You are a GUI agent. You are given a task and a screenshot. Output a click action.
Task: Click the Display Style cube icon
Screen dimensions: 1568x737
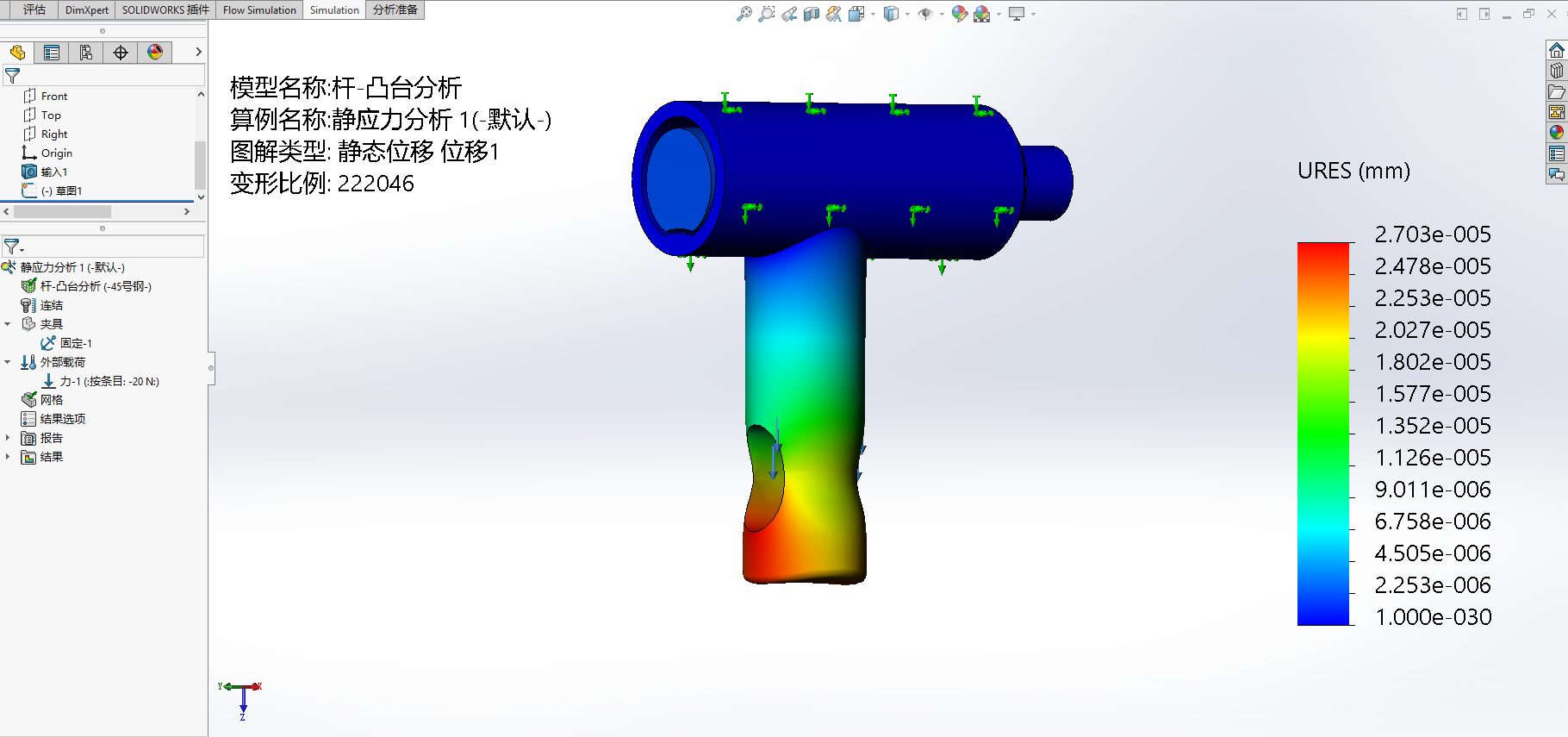892,14
